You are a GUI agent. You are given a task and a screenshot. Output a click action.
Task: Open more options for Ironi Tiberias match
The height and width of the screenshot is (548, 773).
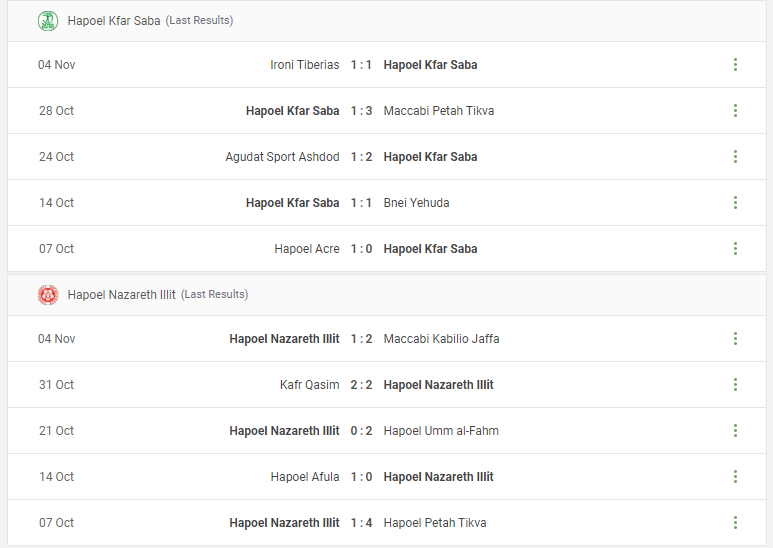tap(735, 65)
